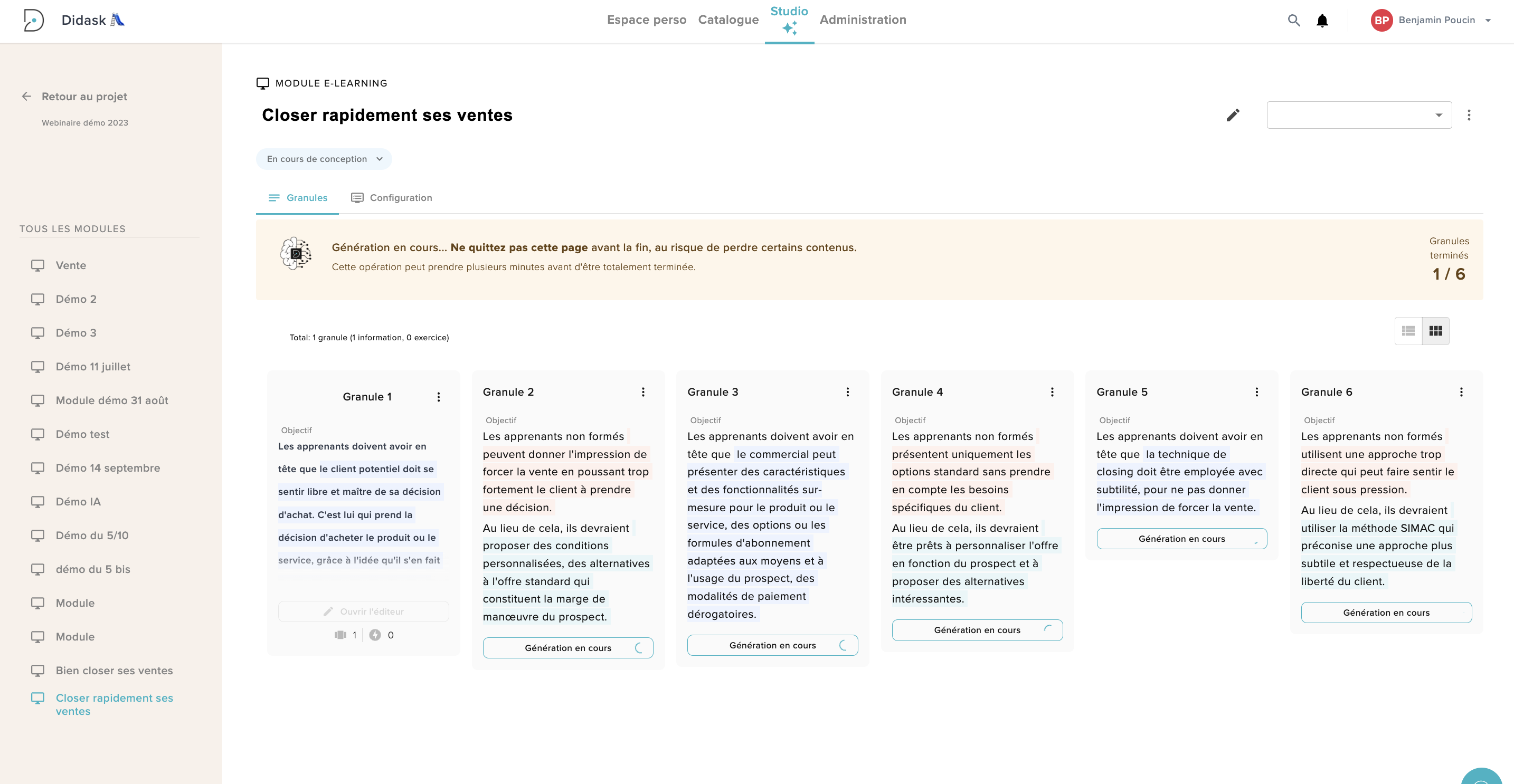Screen dimensions: 1514x784
Task: Click the Didask logo icon
Action: (x=33, y=20)
